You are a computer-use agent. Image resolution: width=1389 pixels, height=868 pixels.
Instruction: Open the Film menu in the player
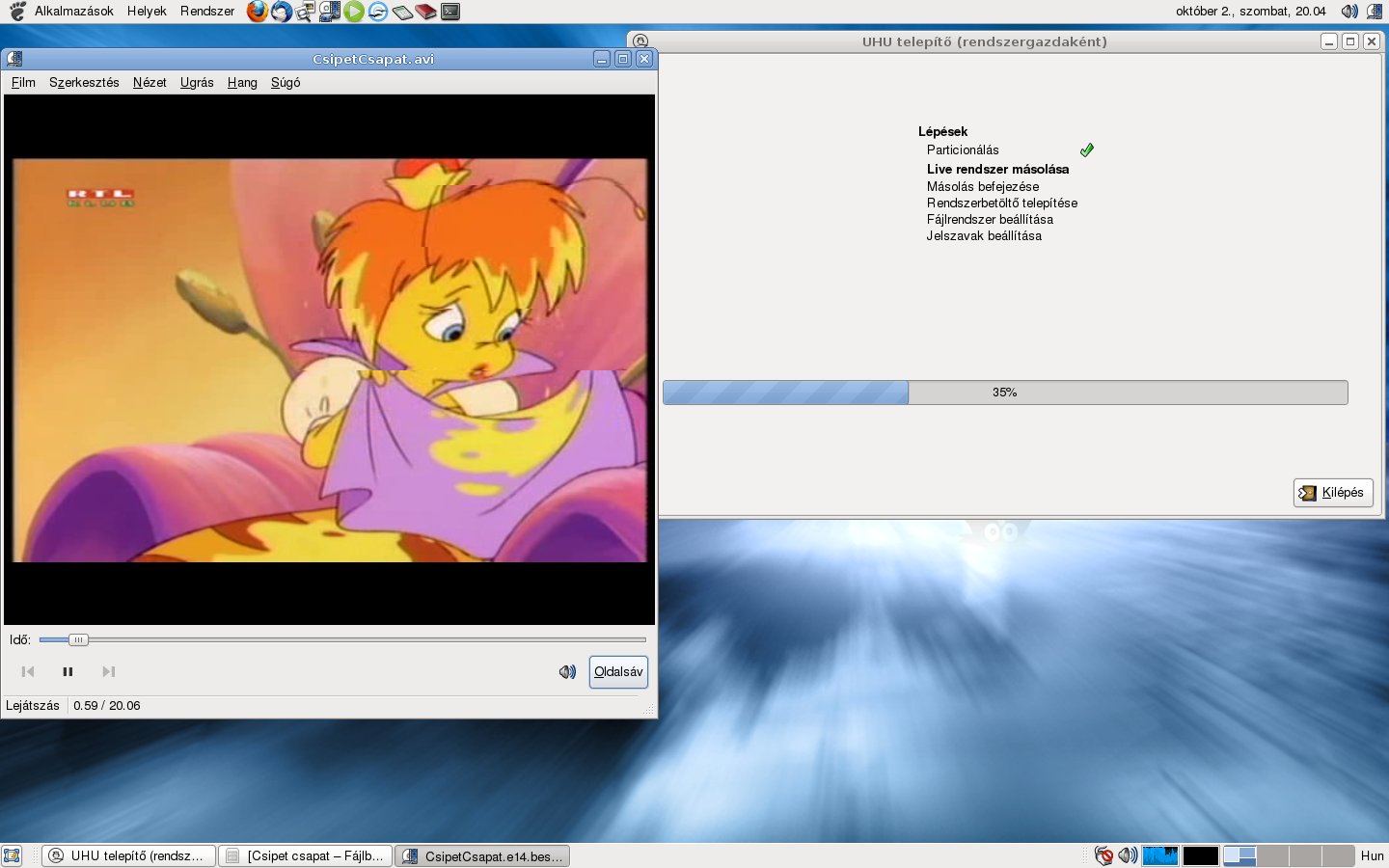point(23,82)
